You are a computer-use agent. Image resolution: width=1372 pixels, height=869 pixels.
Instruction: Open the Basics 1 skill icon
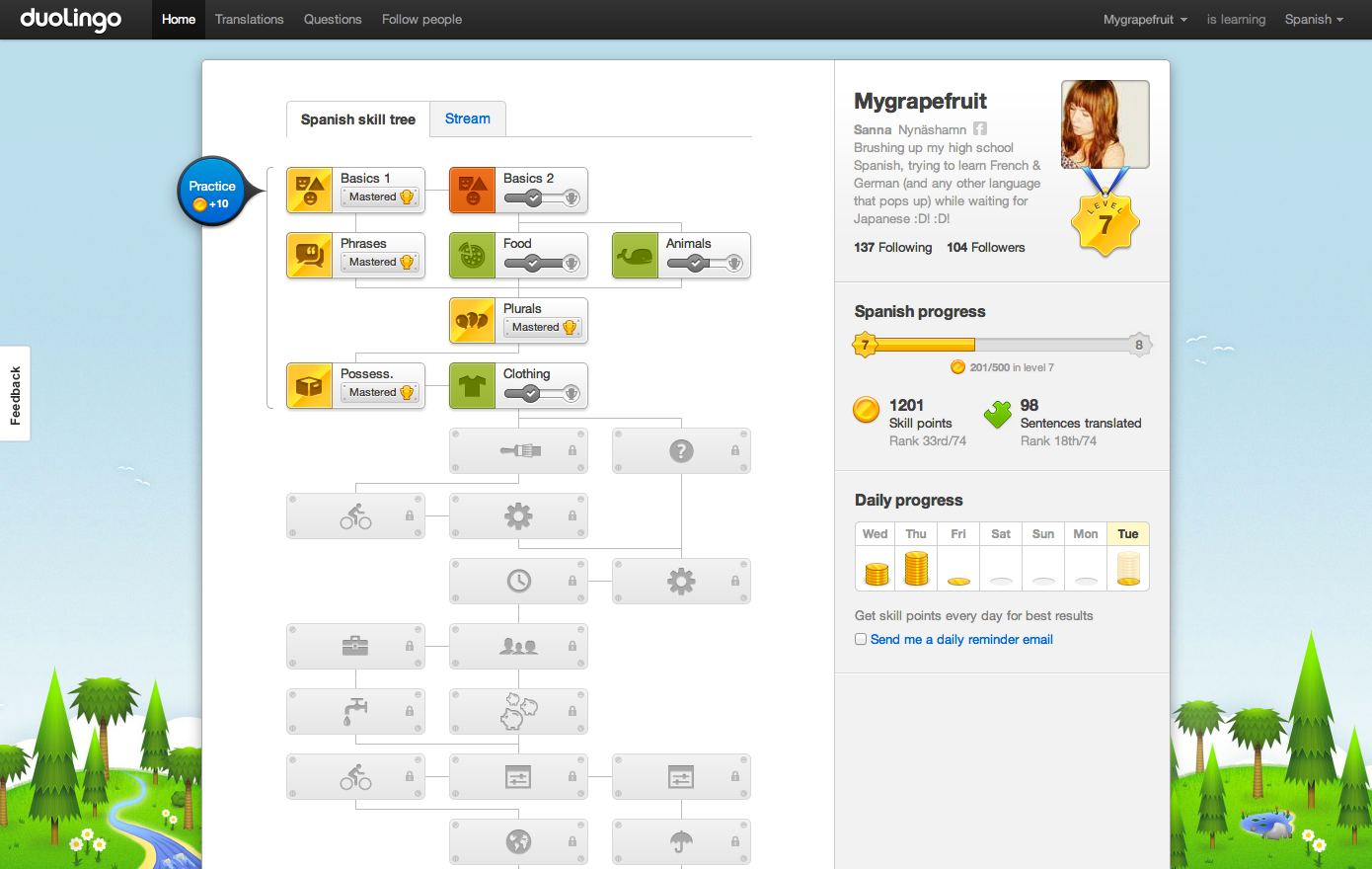(309, 190)
